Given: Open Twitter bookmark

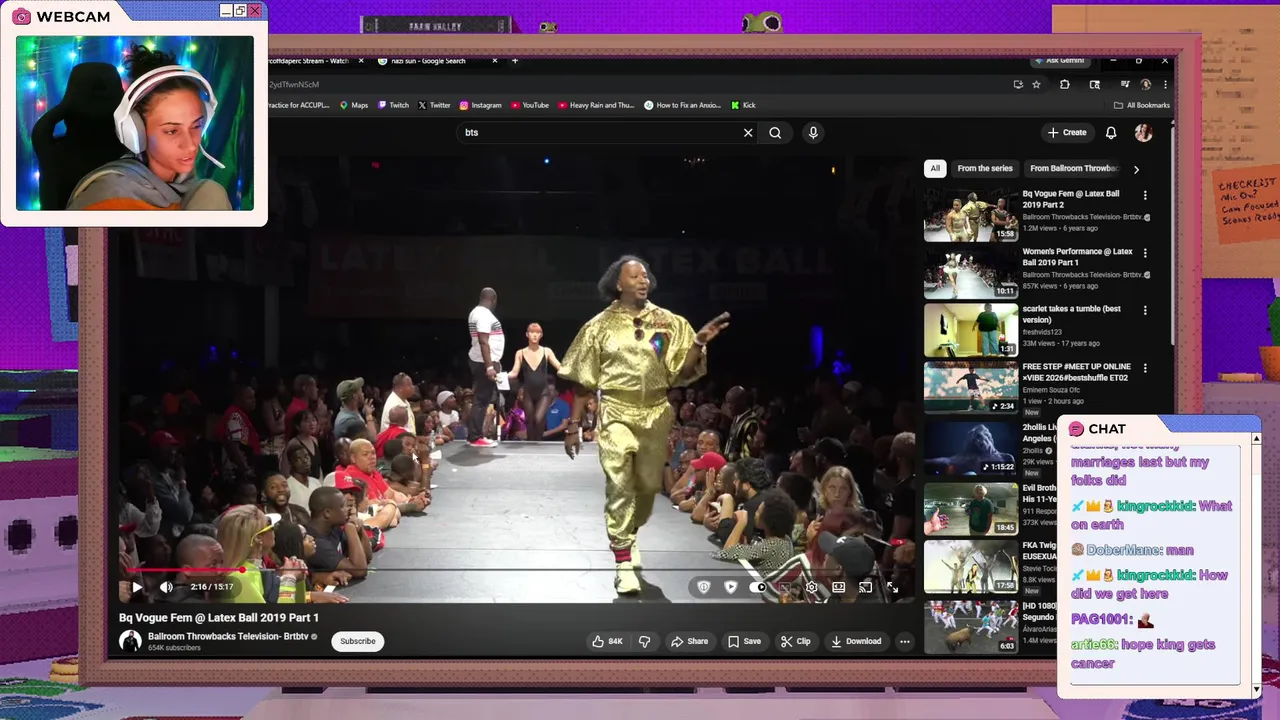Looking at the screenshot, I should coord(434,105).
